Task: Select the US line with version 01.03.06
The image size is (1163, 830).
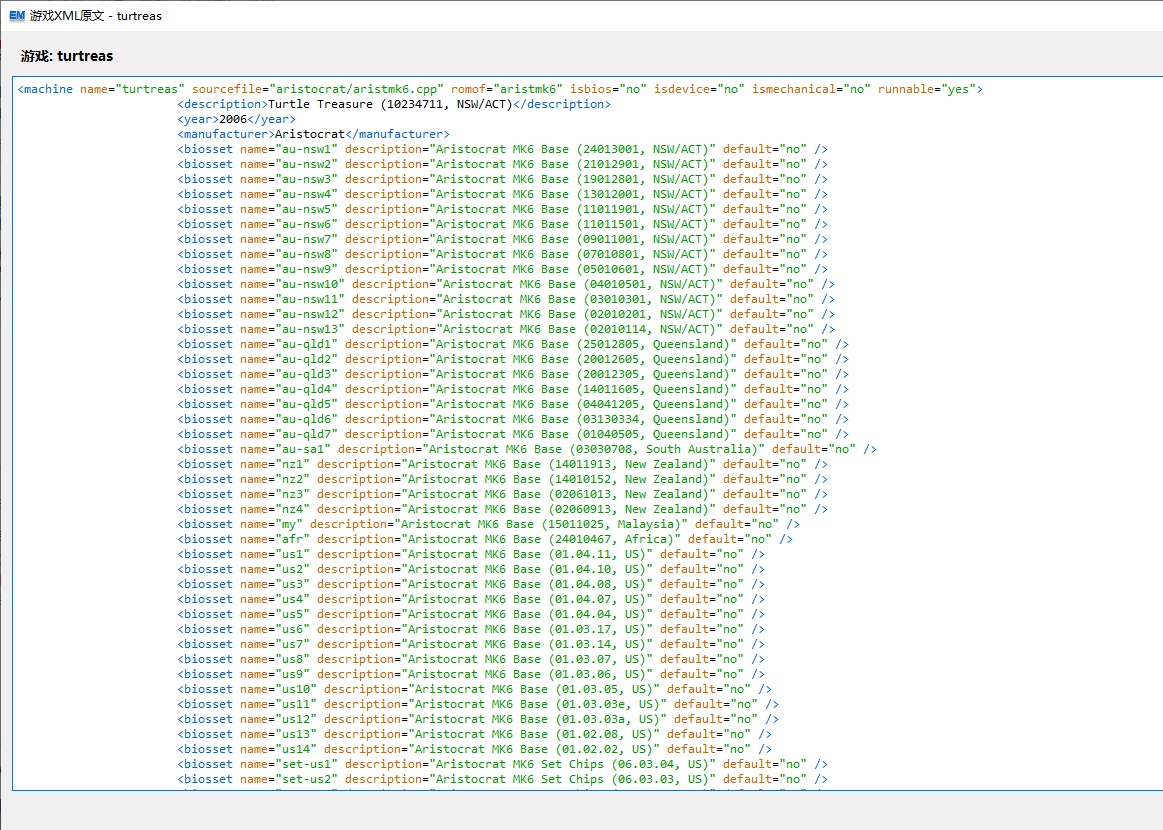Action: point(471,673)
